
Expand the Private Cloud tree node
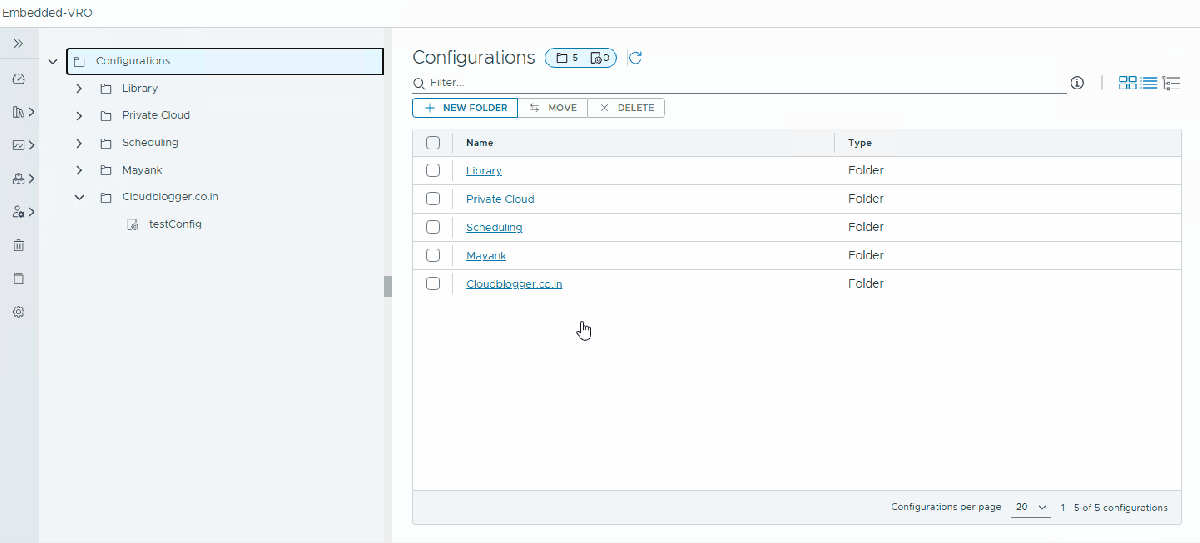[79, 115]
